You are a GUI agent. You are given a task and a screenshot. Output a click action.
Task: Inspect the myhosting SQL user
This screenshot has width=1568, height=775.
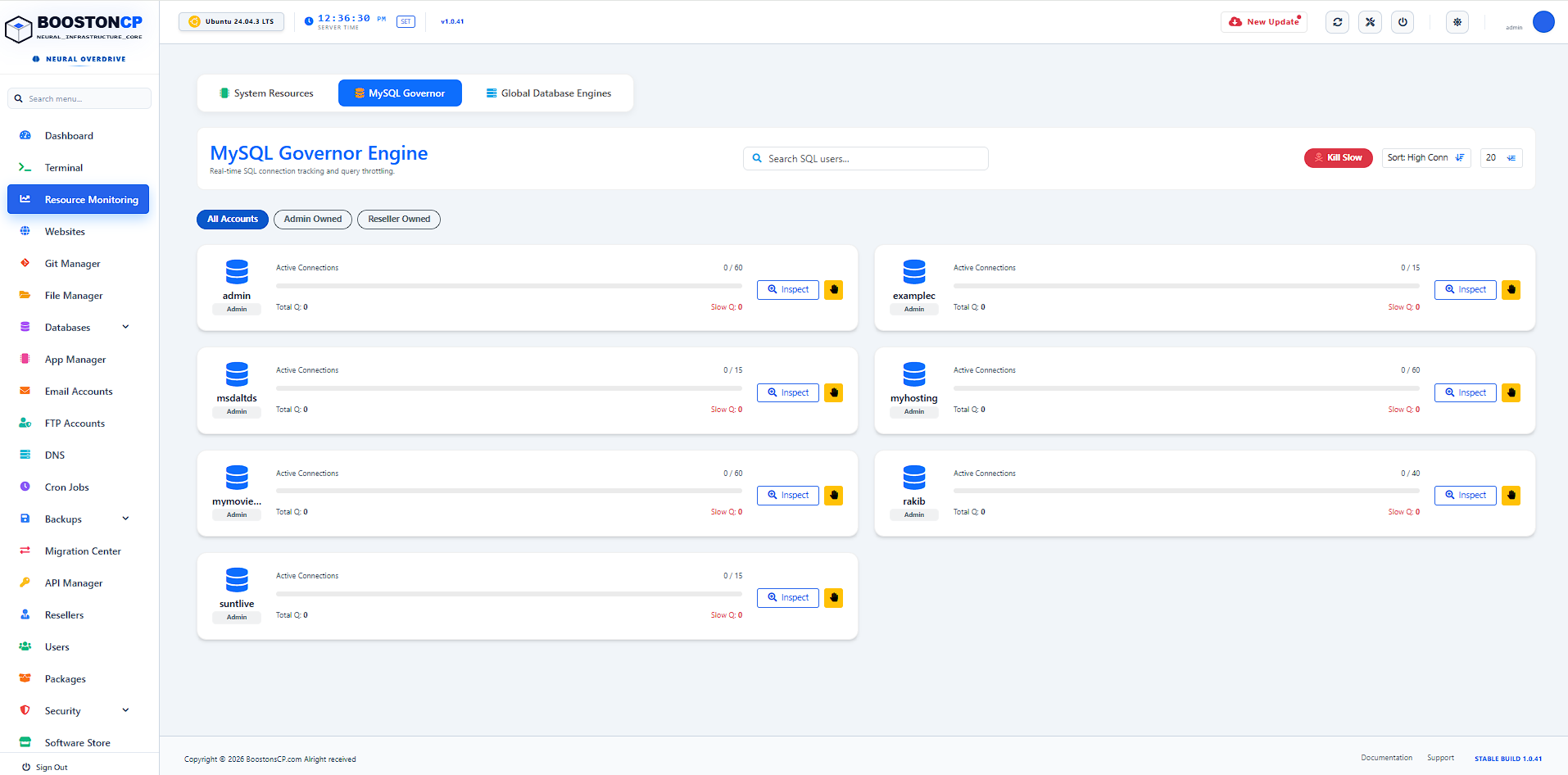click(x=1466, y=392)
